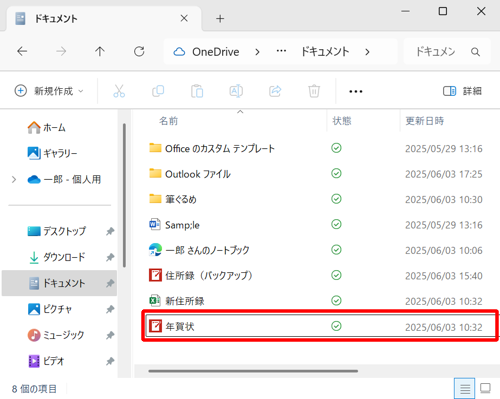This screenshot has height=399, width=500.
Task: Sort by the 名前 column header
Action: [168, 121]
